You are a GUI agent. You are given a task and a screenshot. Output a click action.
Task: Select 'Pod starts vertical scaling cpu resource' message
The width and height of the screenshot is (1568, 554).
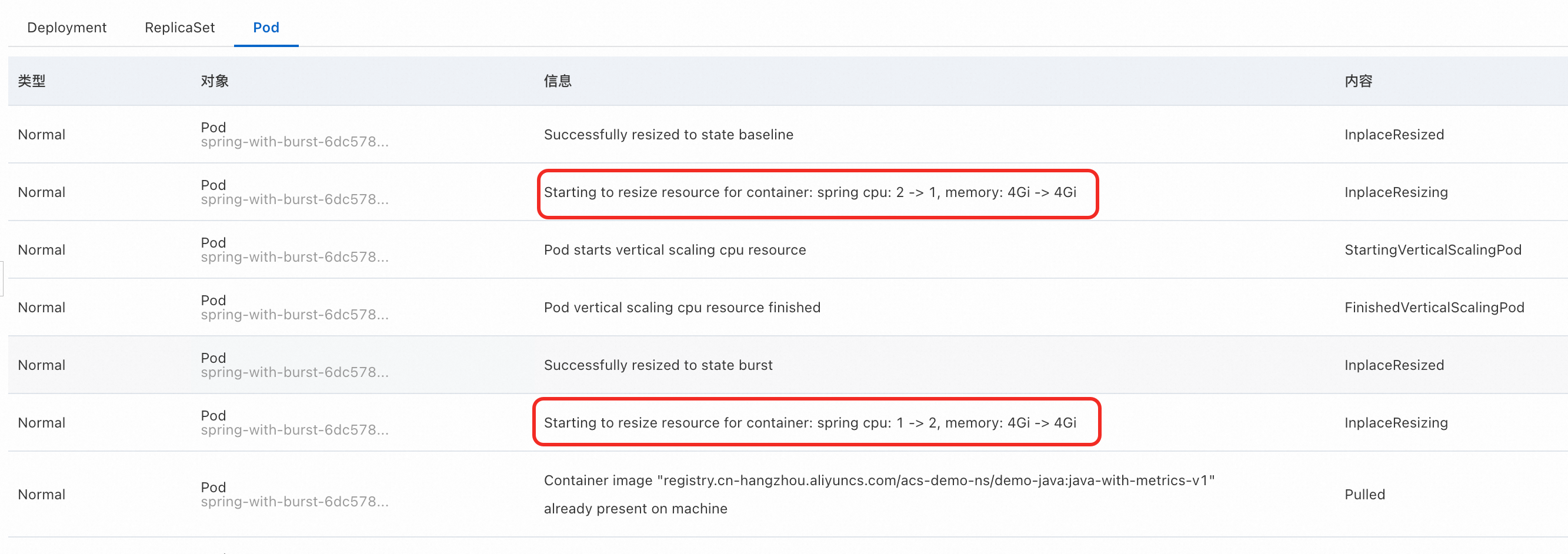[675, 249]
